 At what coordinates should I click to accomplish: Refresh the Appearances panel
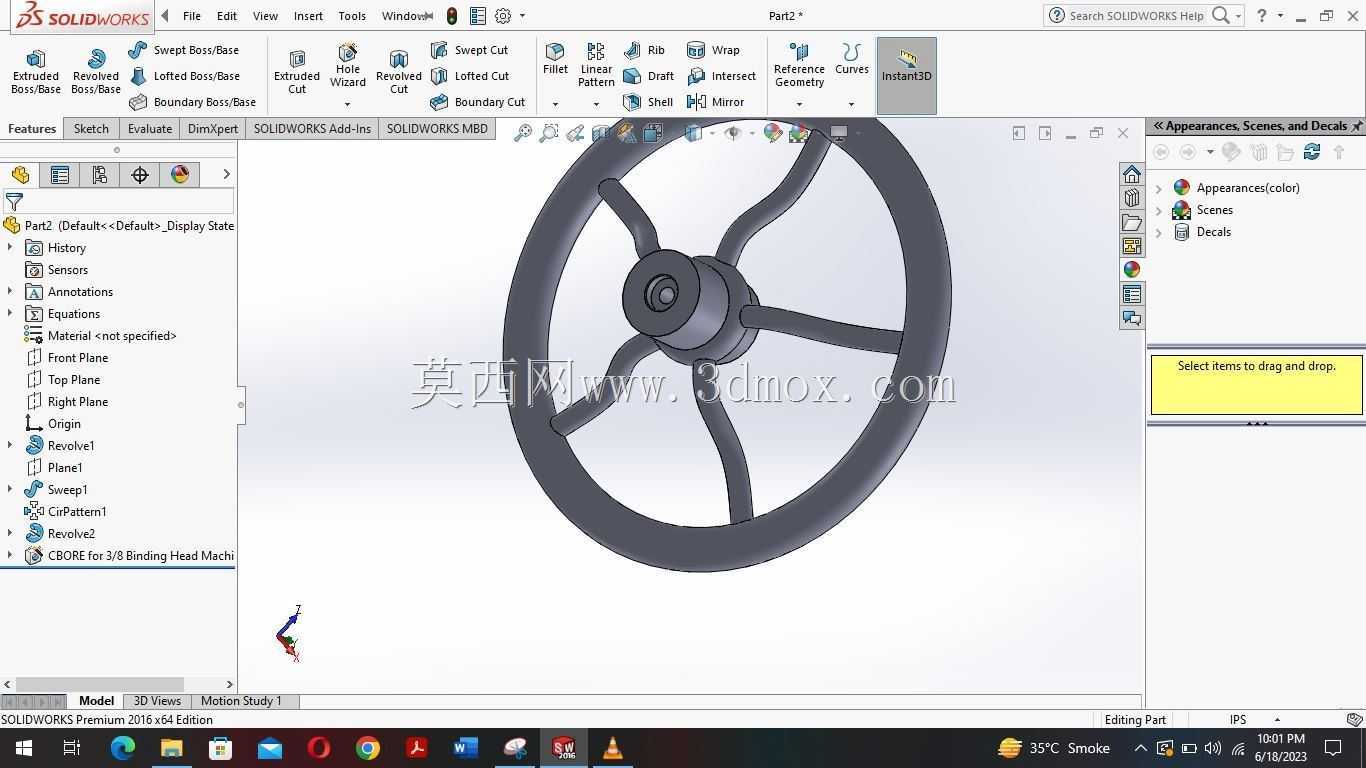(1312, 152)
